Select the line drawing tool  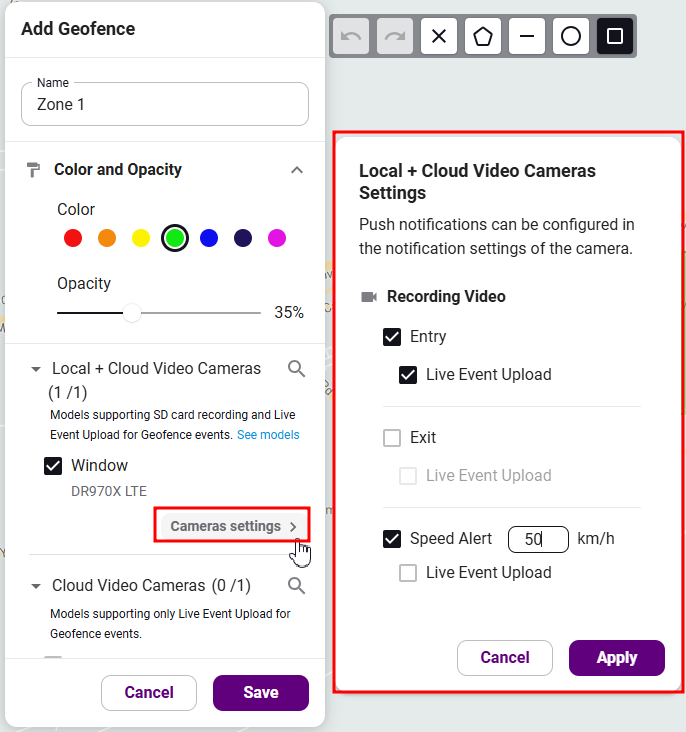526,36
